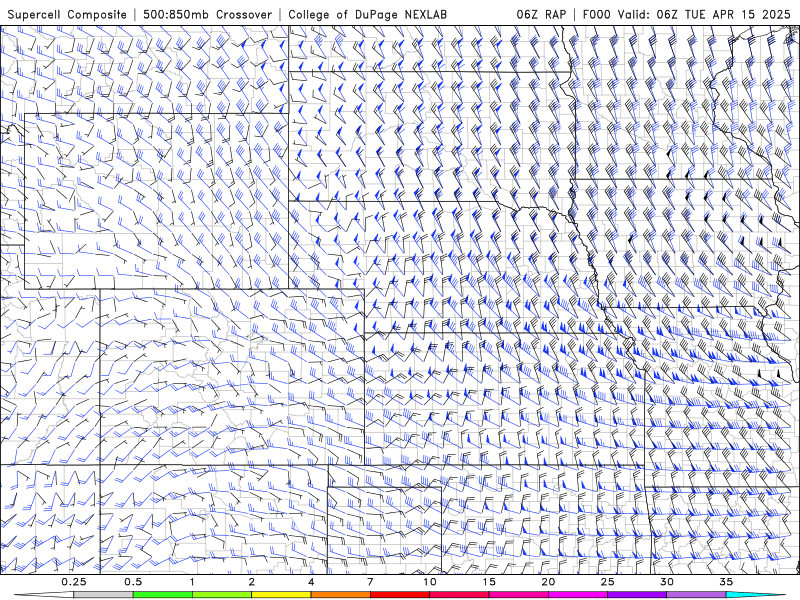The width and height of the screenshot is (800, 600).
Task: Click the orange color bar segment
Action: (x=340, y=595)
